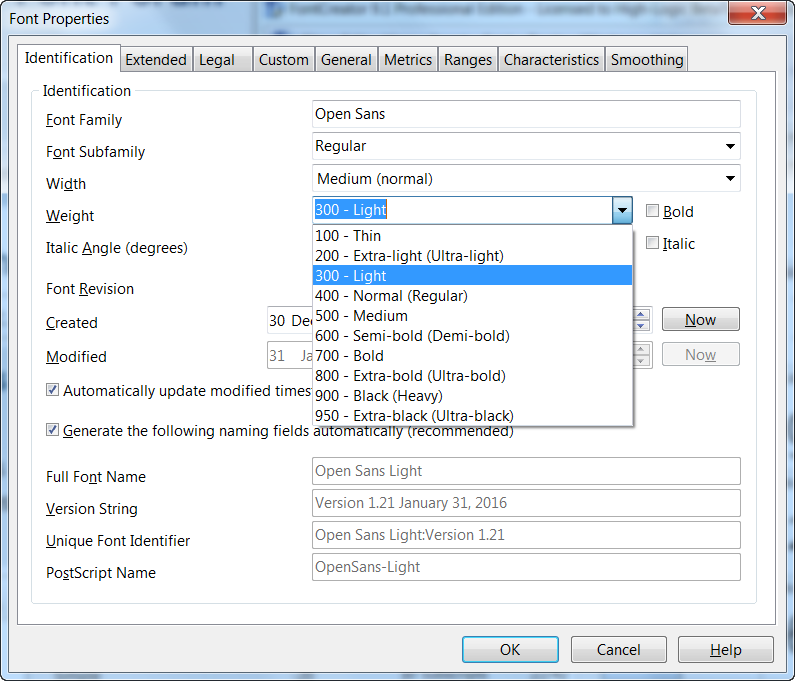Select the Identification tab
795x681 pixels.
69,58
